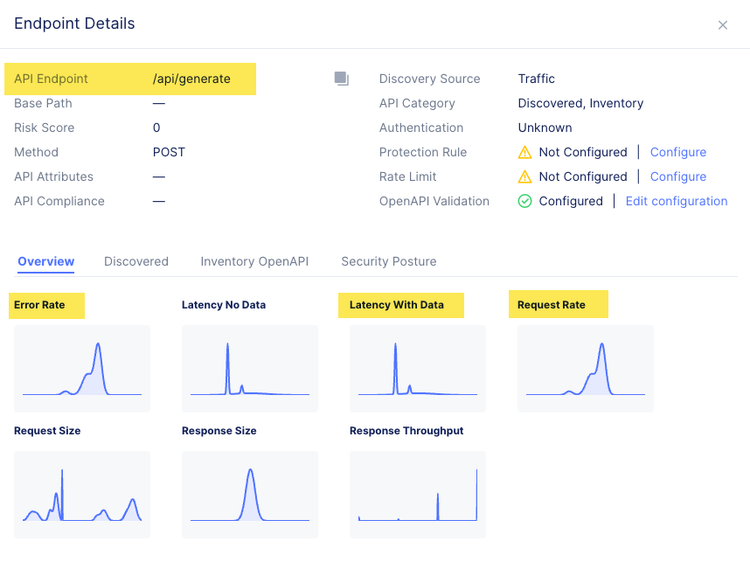This screenshot has height=568, width=750.
Task: Click the /api/generate endpoint value
Action: pyautogui.click(x=192, y=79)
